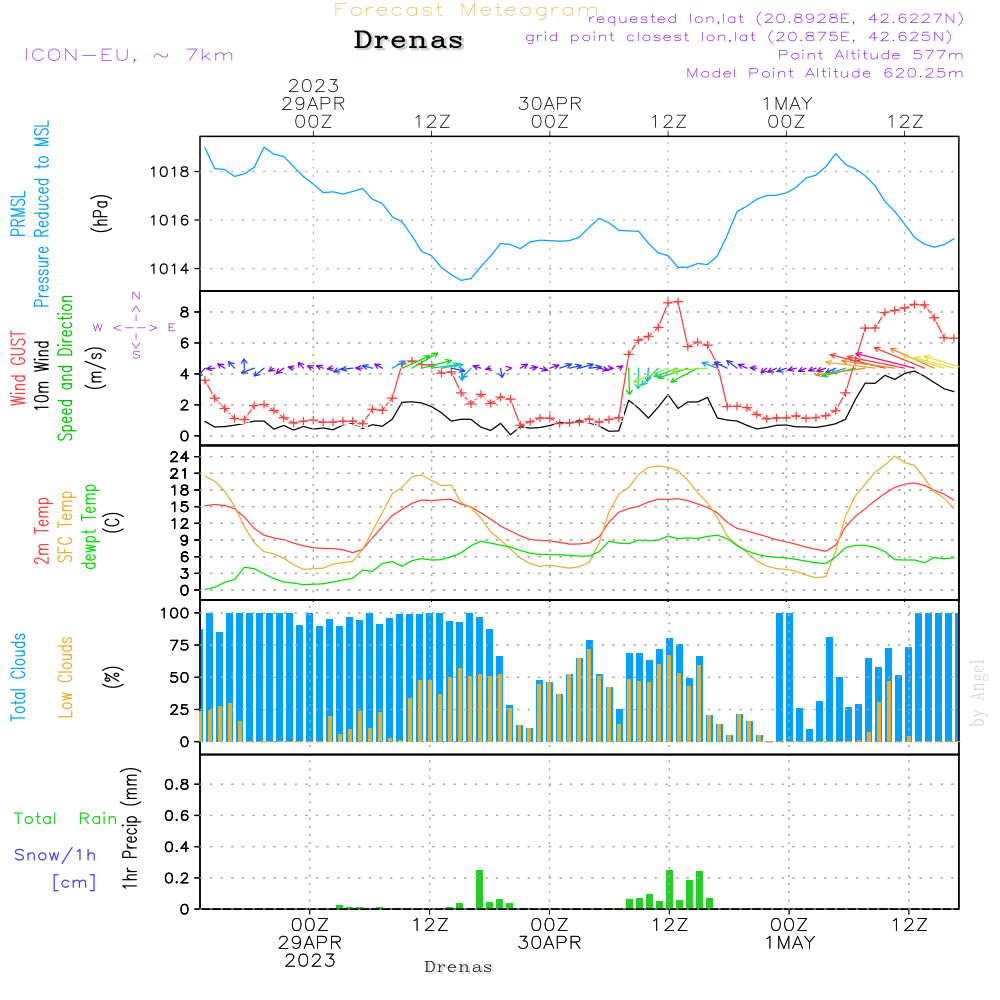
Task: Click the 'Total Rain' legend label
Action: pos(66,818)
